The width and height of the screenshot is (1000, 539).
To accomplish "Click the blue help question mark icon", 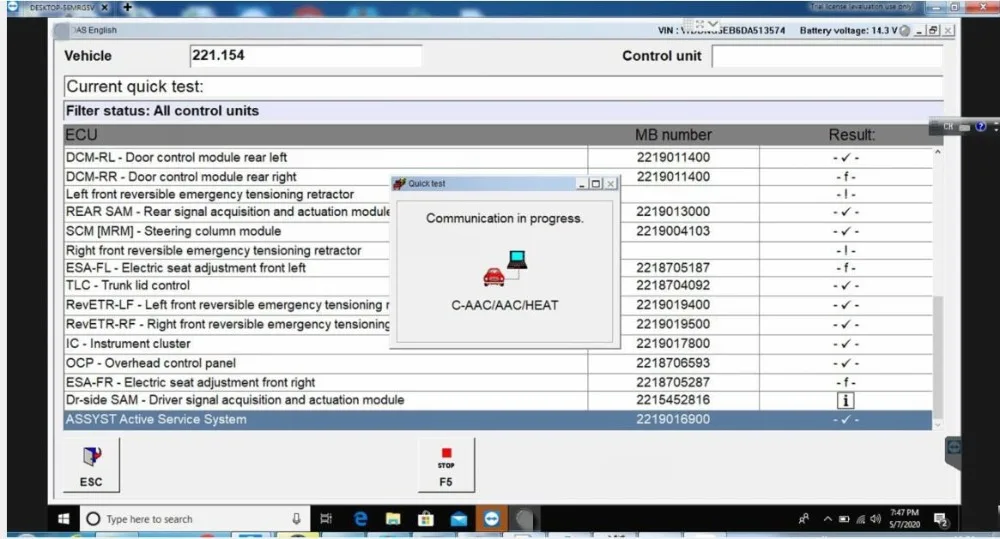I will 981,127.
